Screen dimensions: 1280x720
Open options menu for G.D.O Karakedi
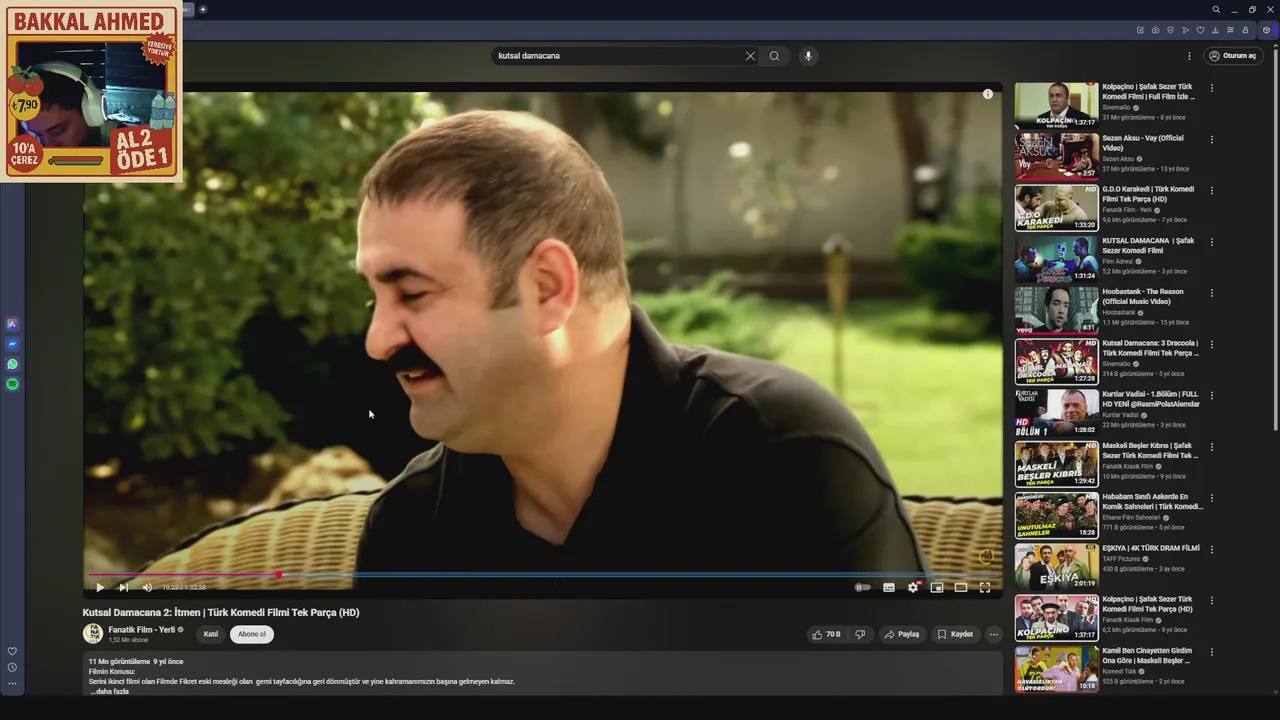click(x=1212, y=191)
